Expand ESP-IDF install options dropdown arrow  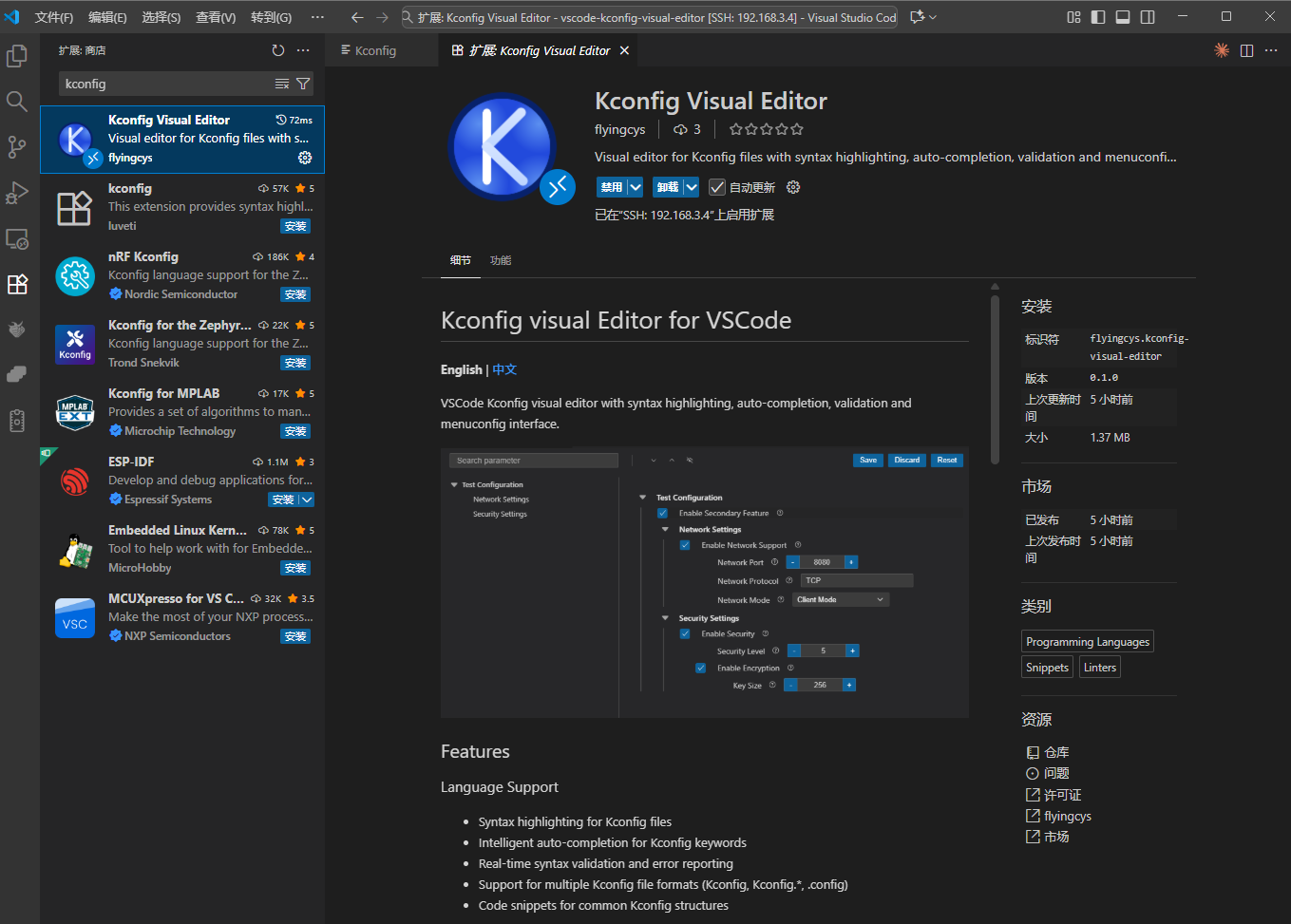pos(307,500)
